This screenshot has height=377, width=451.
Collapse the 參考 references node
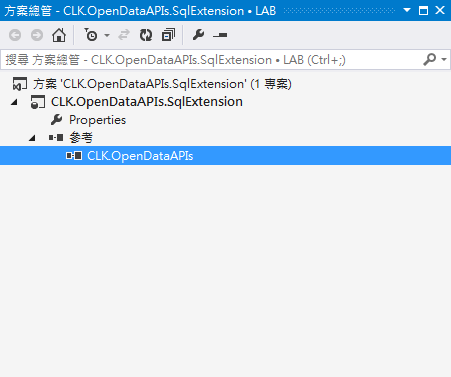pos(32,138)
